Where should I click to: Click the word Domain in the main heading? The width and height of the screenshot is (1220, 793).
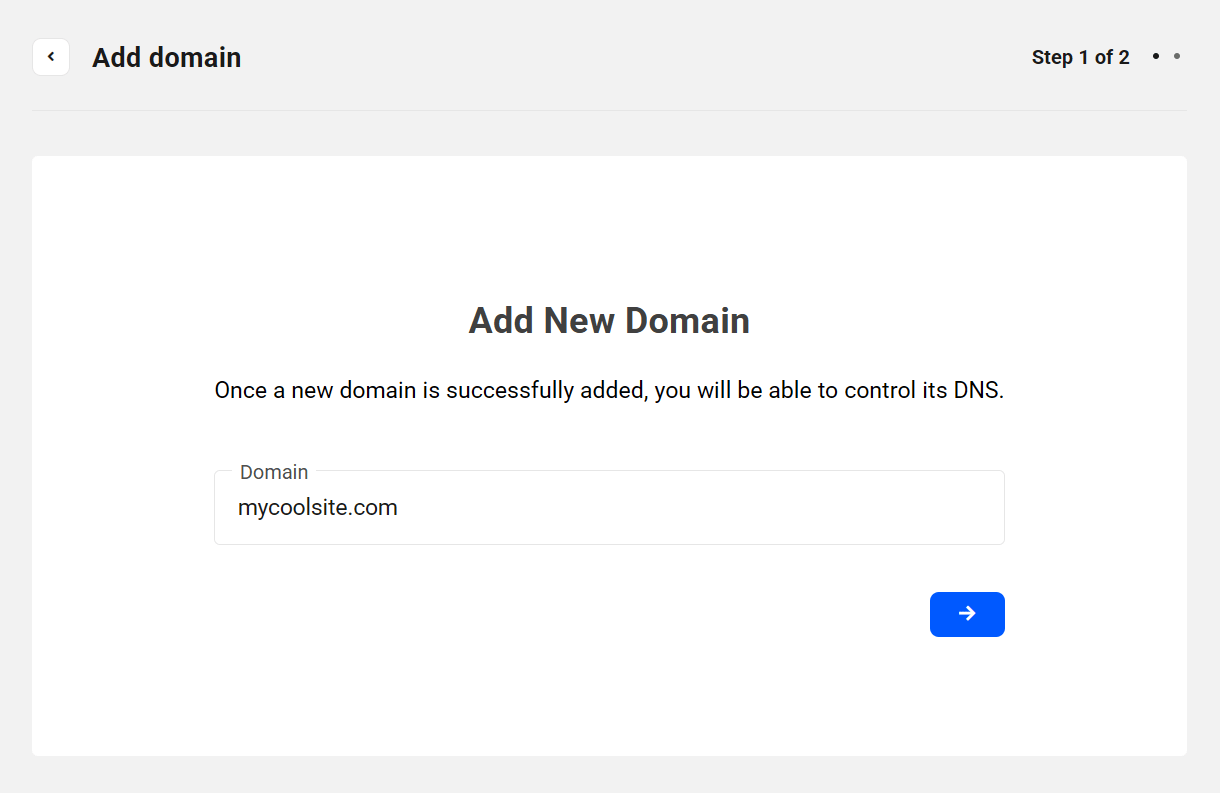tap(687, 321)
